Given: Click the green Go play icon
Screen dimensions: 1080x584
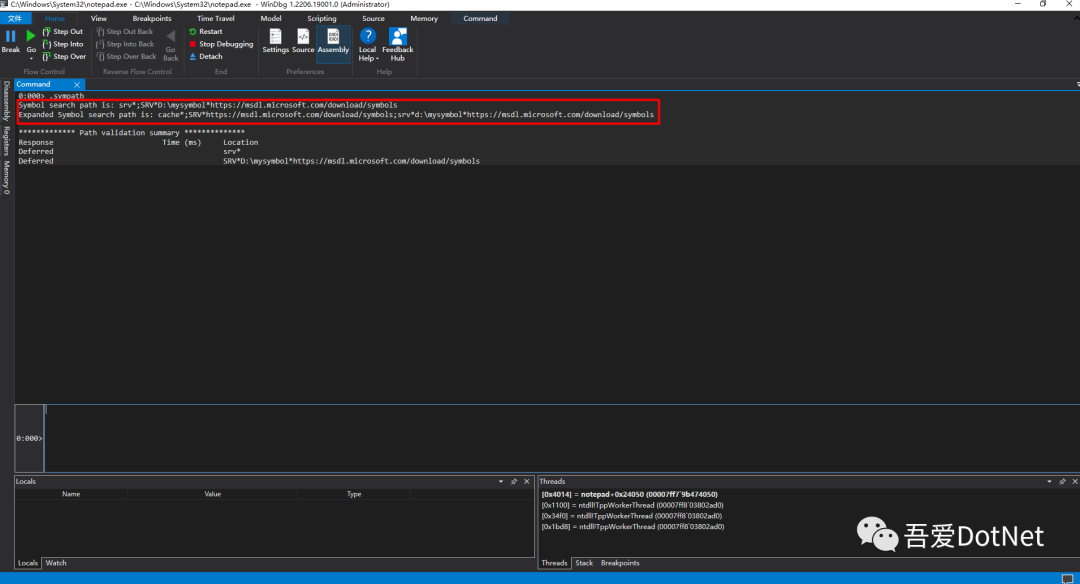Looking at the screenshot, I should (30, 36).
